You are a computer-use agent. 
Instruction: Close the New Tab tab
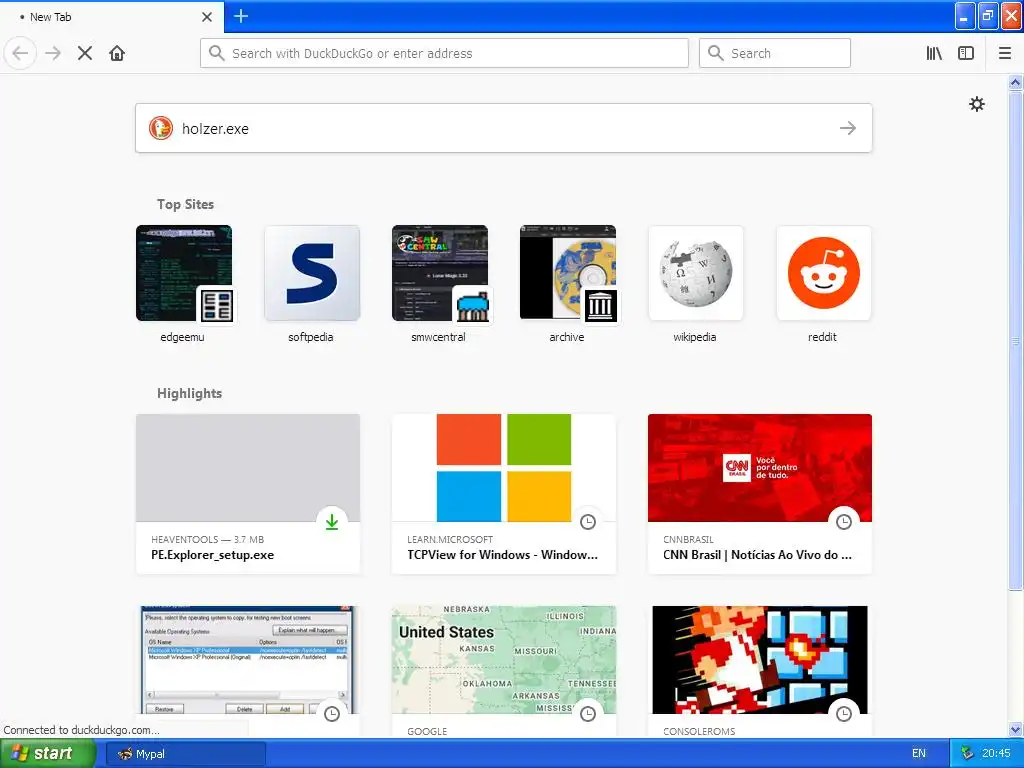(x=207, y=17)
